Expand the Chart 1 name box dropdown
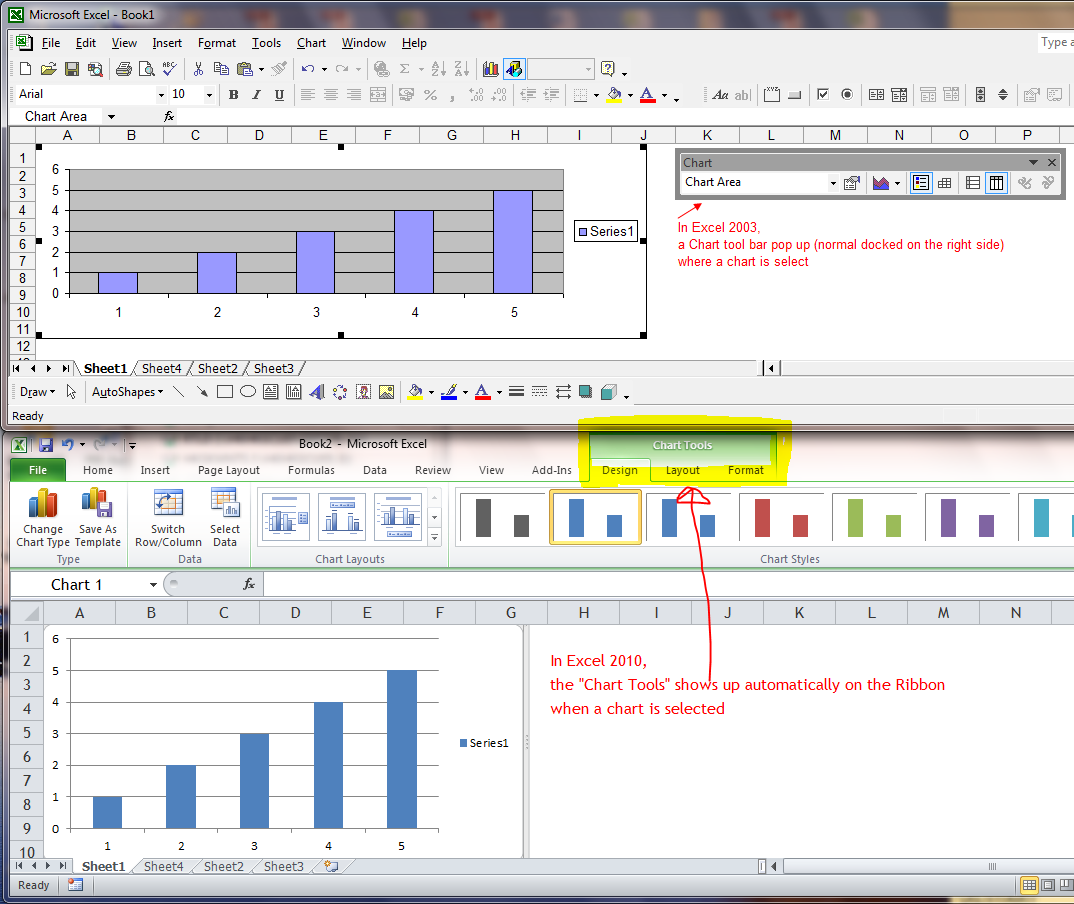The image size is (1074, 904). coord(153,585)
